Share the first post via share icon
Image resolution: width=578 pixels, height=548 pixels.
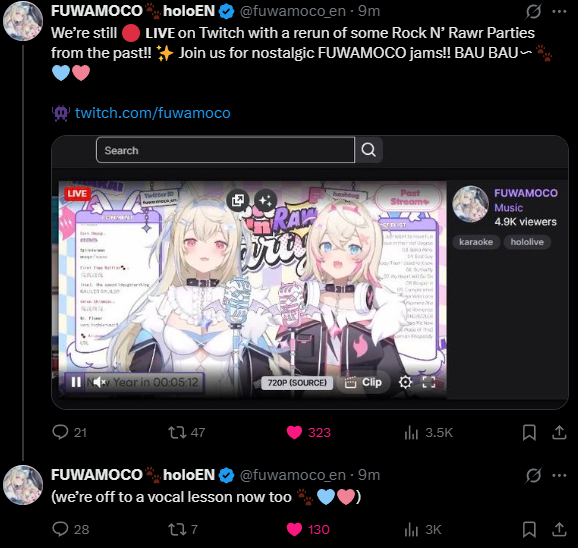coord(559,432)
